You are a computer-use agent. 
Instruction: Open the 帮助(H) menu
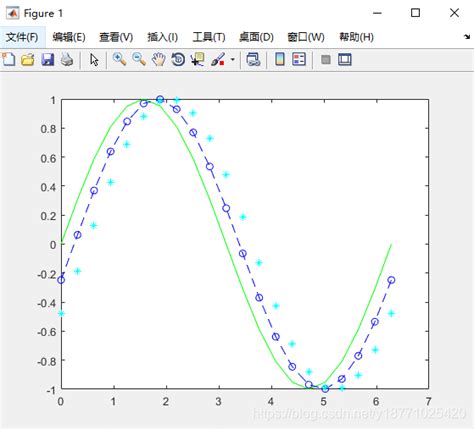356,37
